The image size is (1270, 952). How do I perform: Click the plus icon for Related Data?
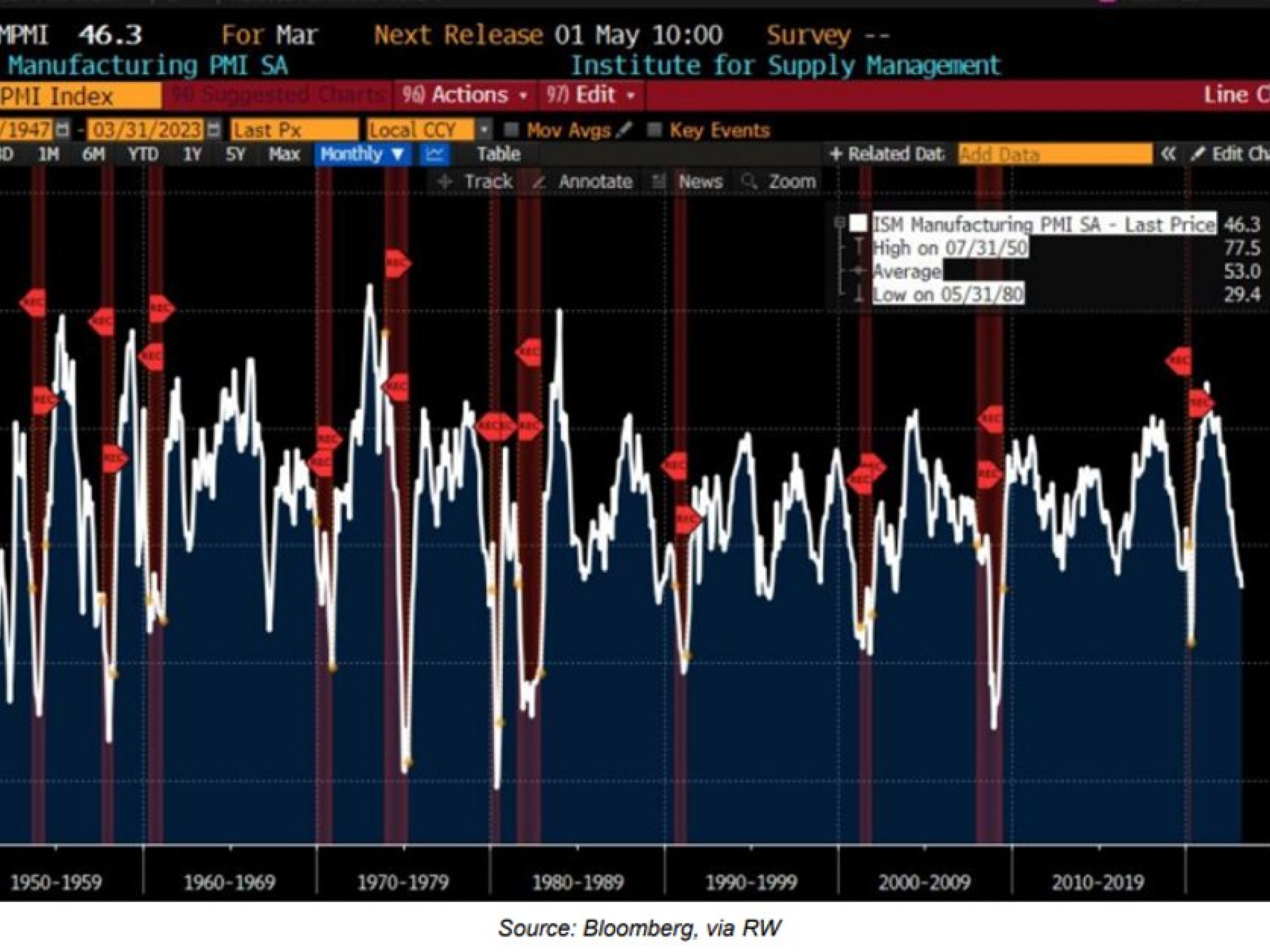[x=836, y=154]
